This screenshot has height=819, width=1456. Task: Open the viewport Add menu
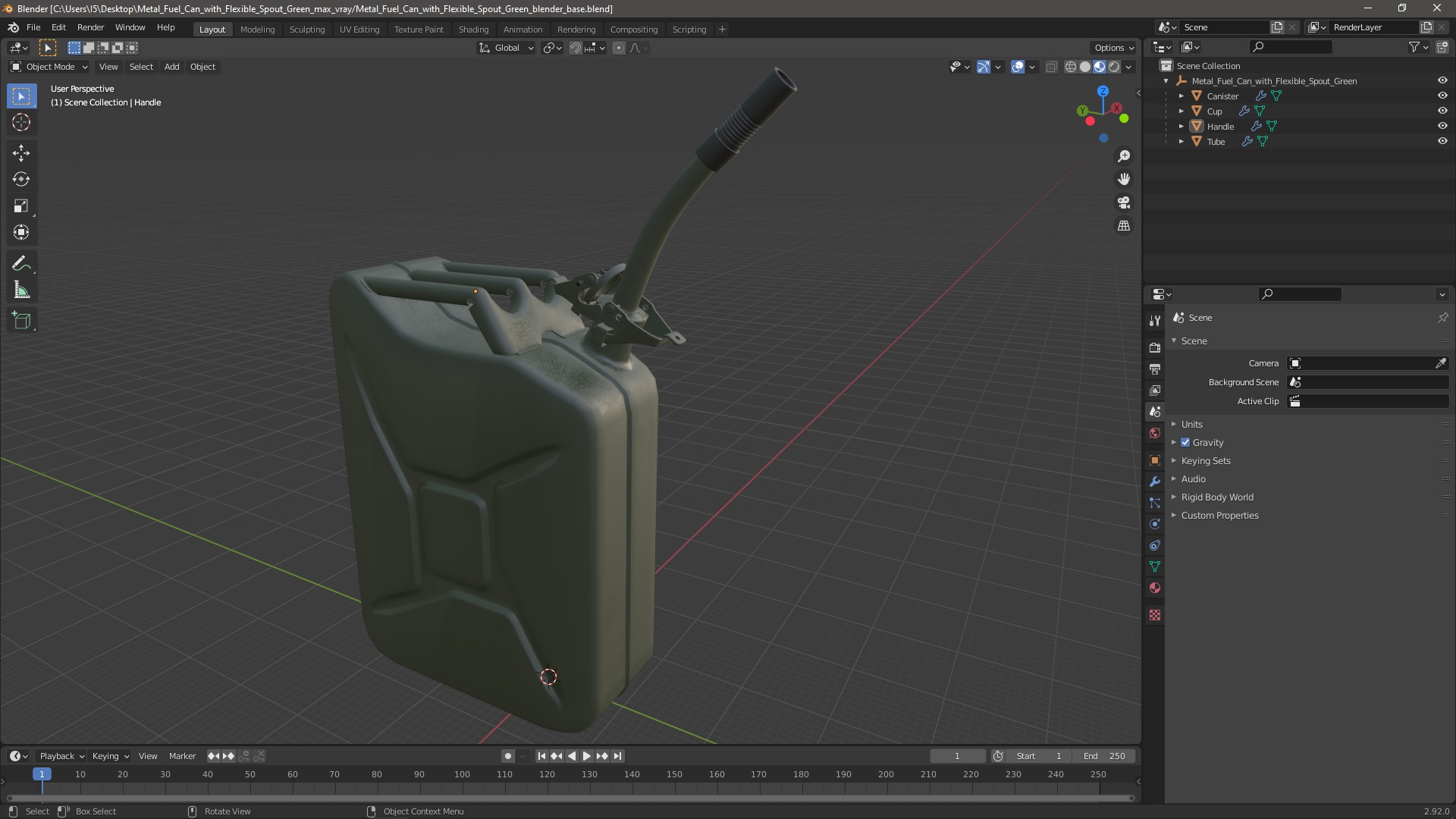click(172, 67)
